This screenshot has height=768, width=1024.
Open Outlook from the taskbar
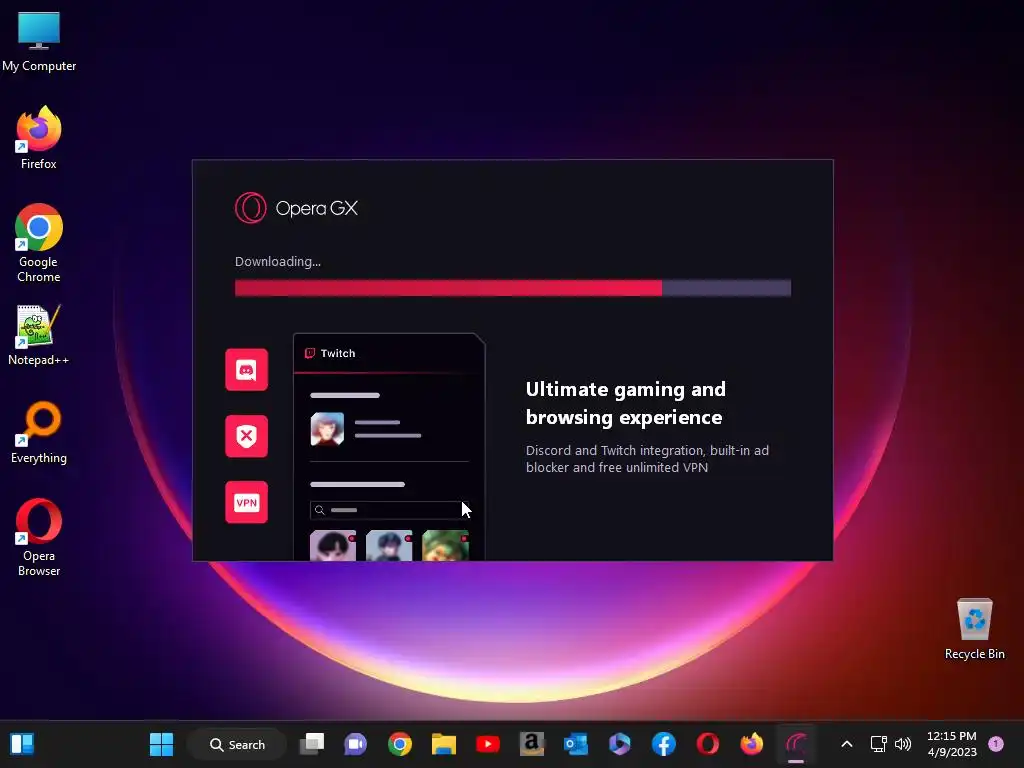575,744
